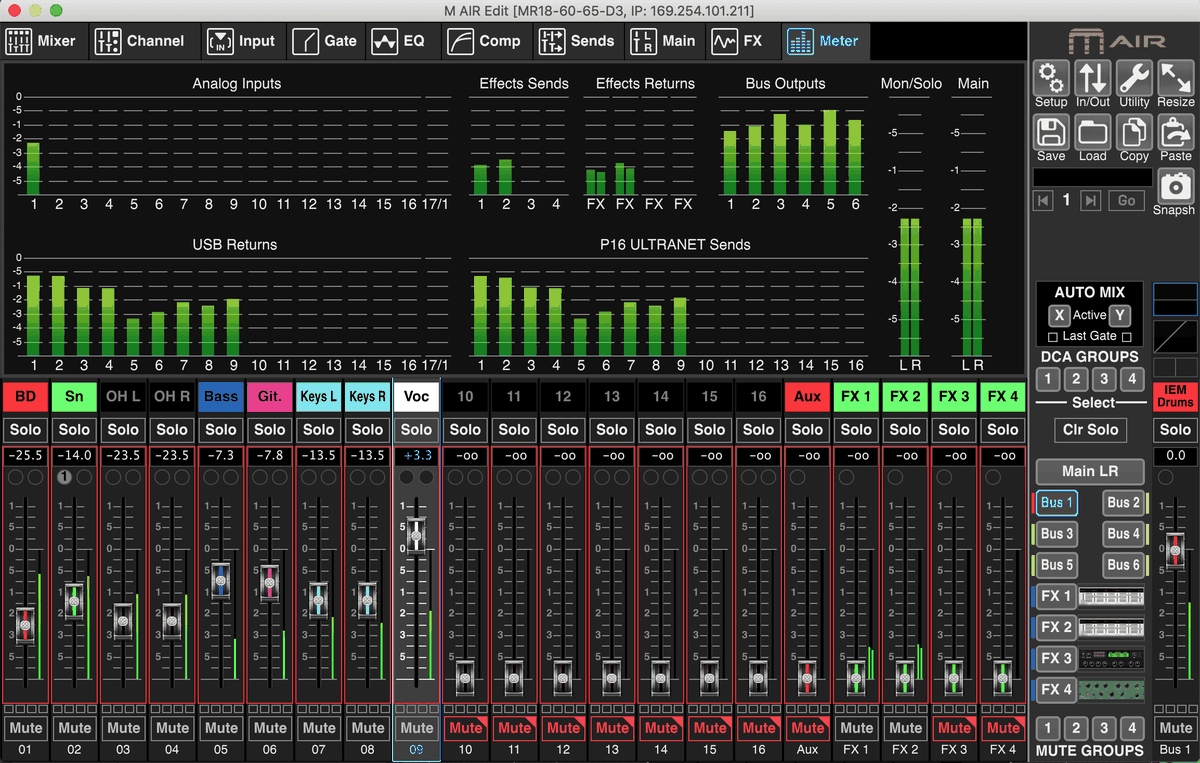The width and height of the screenshot is (1200, 763).
Task: Solo the BD channel
Action: pyautogui.click(x=25, y=430)
